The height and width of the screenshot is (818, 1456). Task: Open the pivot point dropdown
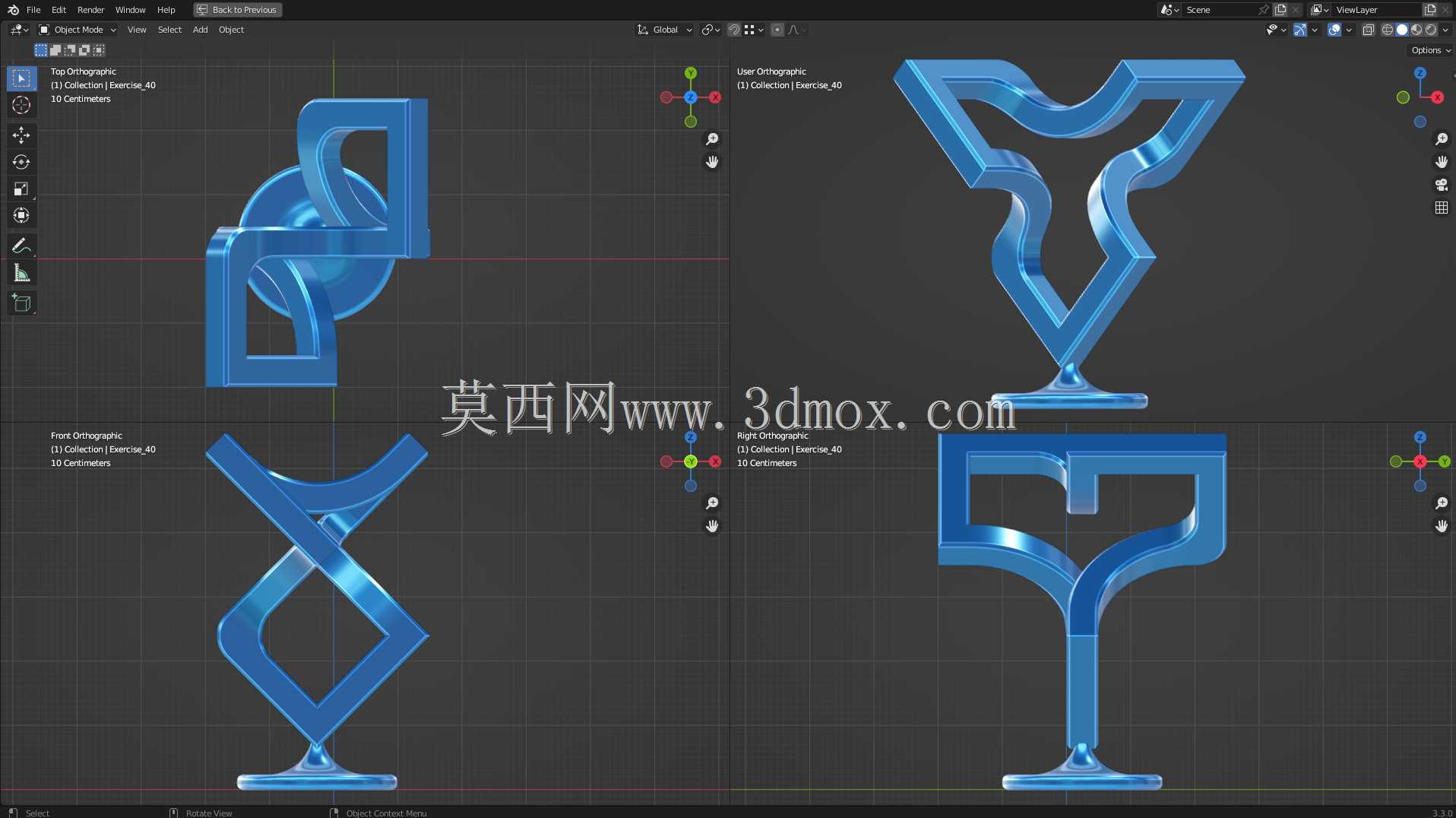click(711, 30)
